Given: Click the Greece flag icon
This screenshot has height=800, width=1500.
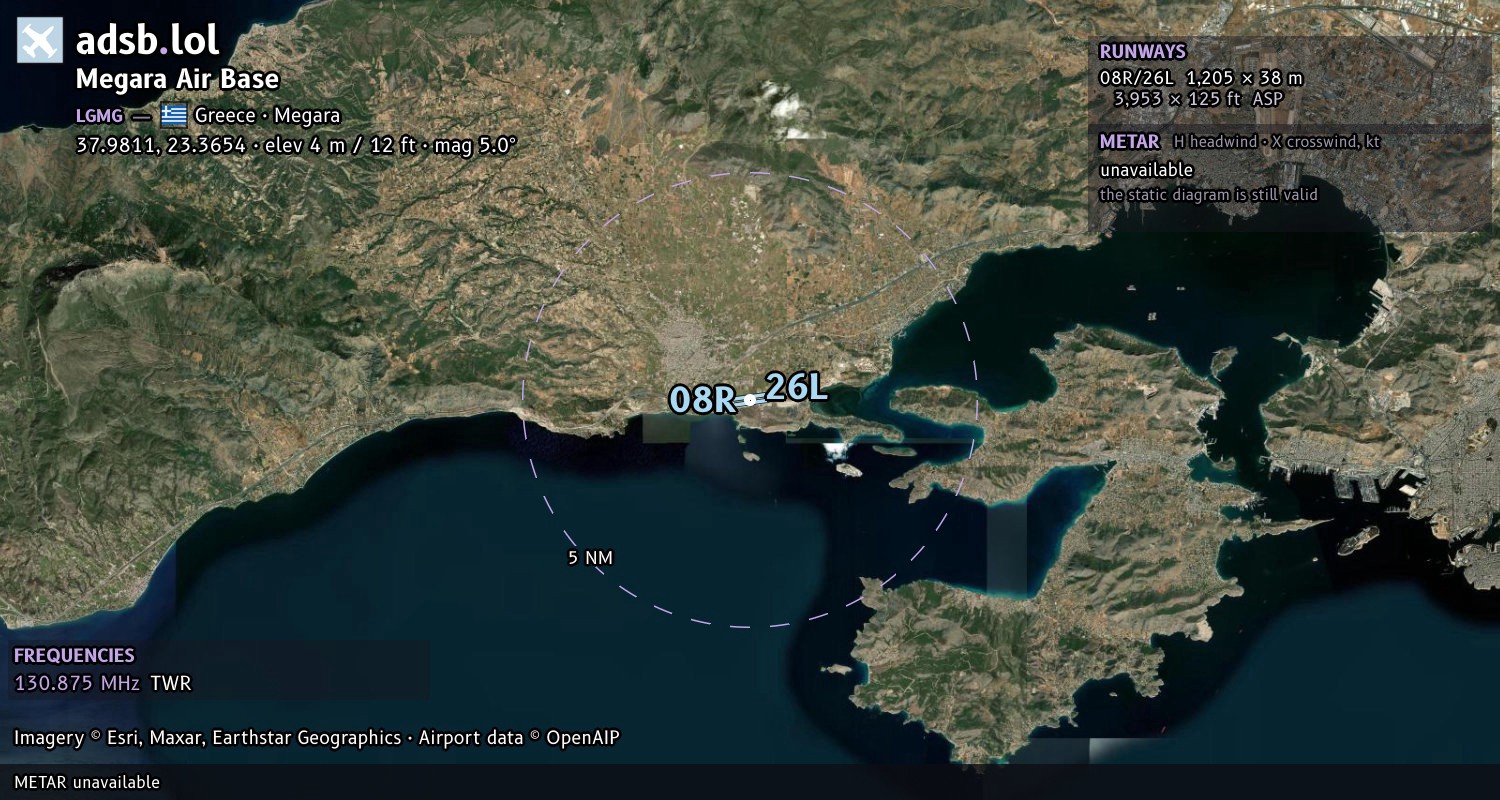Looking at the screenshot, I should pyautogui.click(x=174, y=115).
